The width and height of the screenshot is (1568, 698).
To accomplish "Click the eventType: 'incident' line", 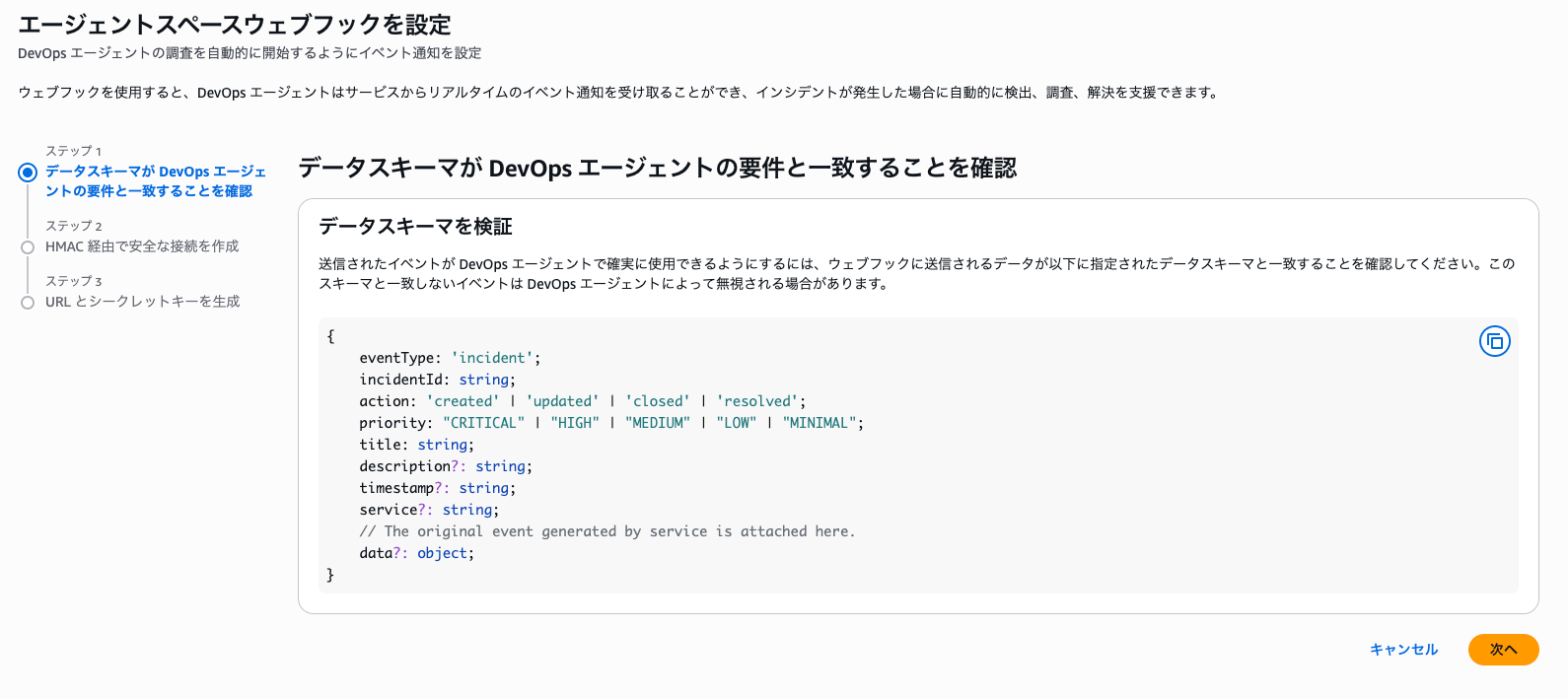I will (450, 358).
